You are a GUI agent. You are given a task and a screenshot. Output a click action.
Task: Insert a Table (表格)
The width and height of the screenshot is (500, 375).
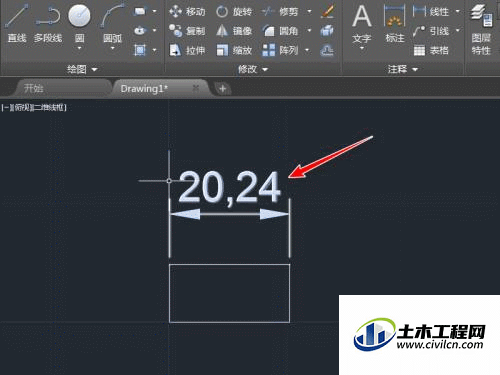pyautogui.click(x=431, y=50)
